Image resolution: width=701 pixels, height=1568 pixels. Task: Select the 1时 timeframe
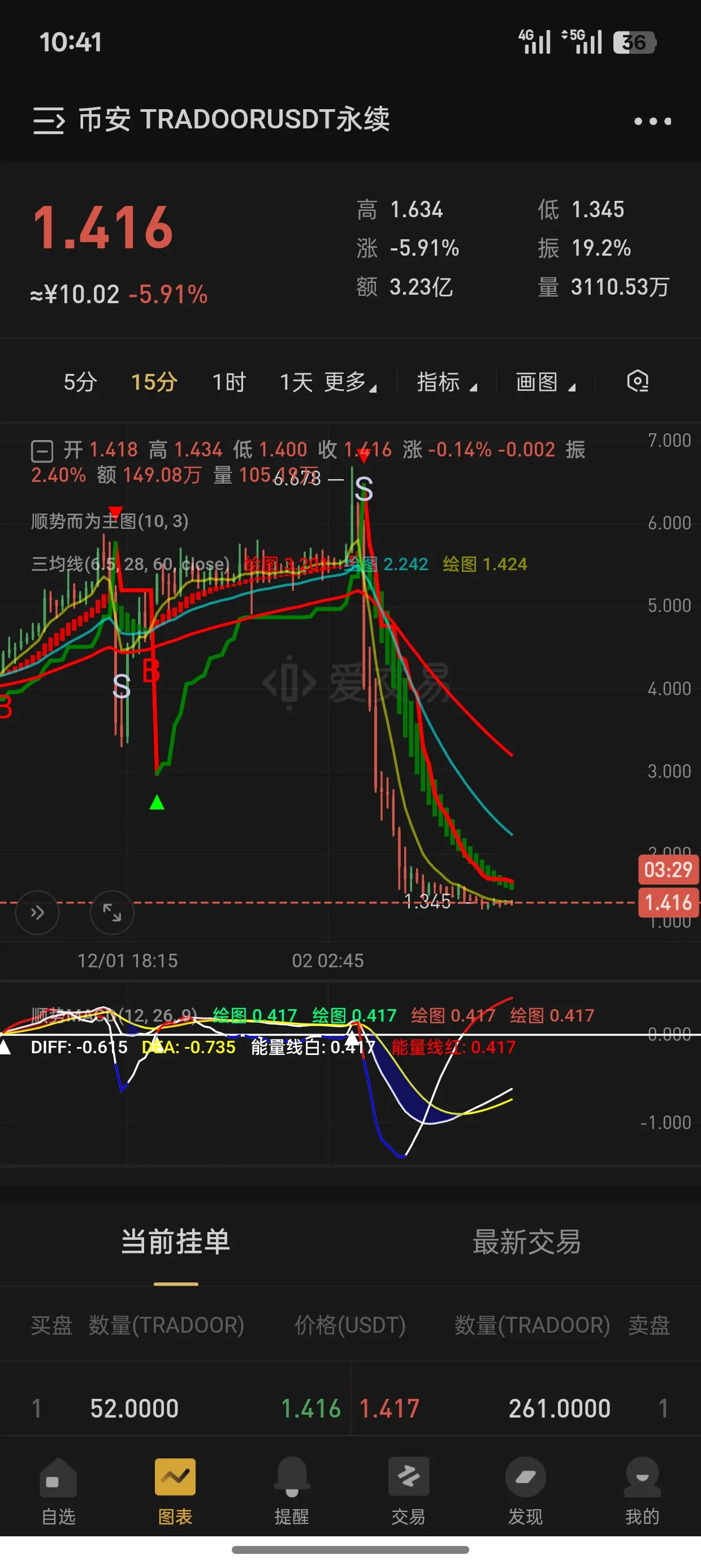[x=229, y=382]
